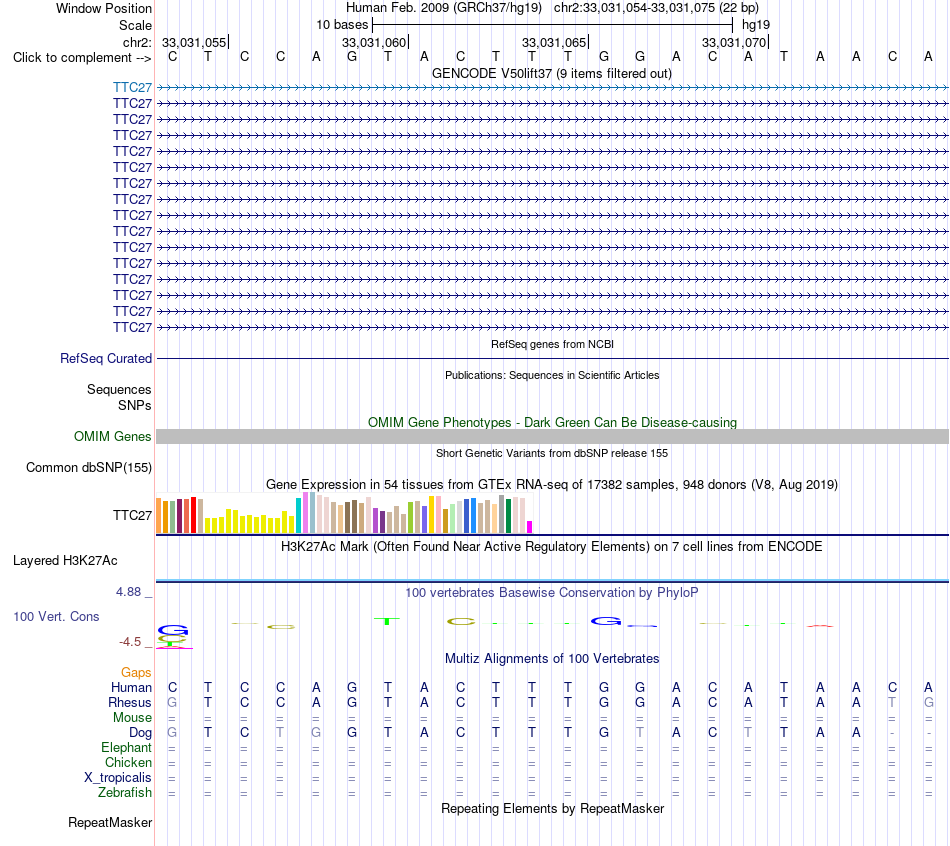The image size is (950, 846).
Task: Select the Window Position header text
Action: pos(104,8)
